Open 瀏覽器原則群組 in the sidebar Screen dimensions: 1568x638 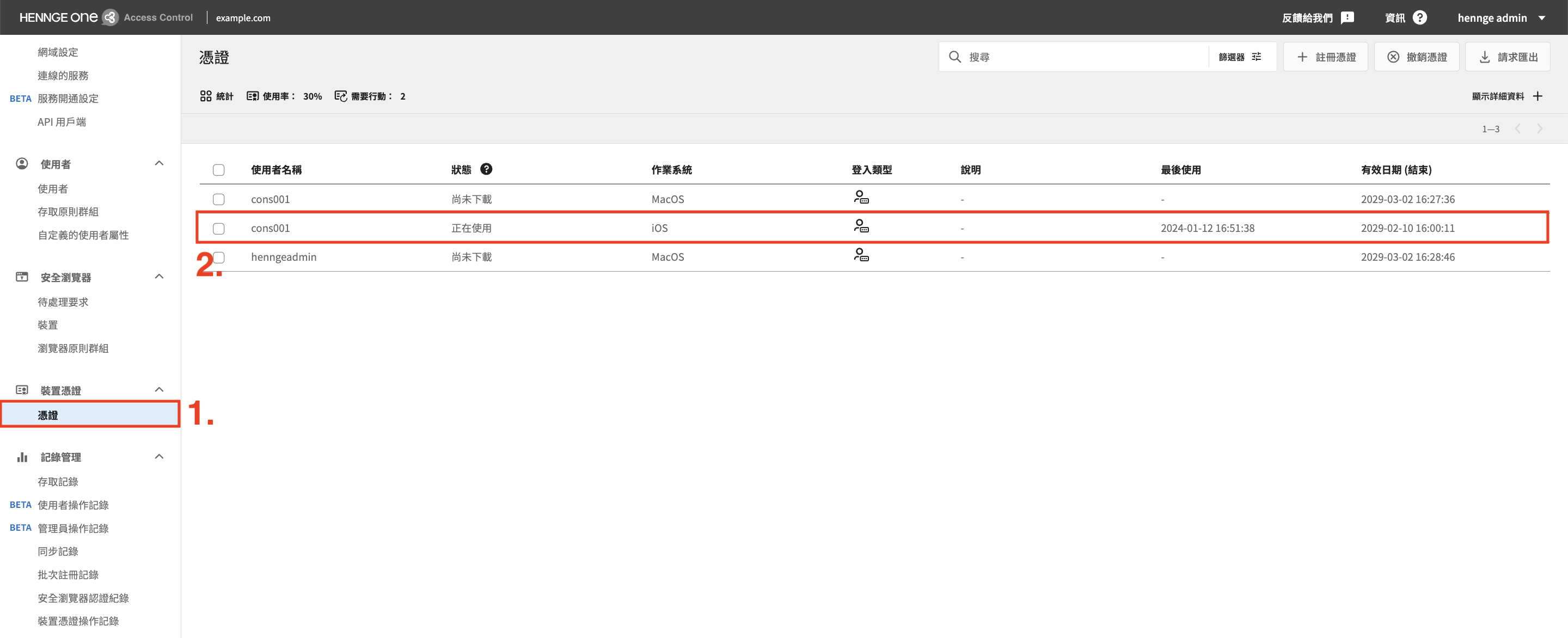point(73,348)
